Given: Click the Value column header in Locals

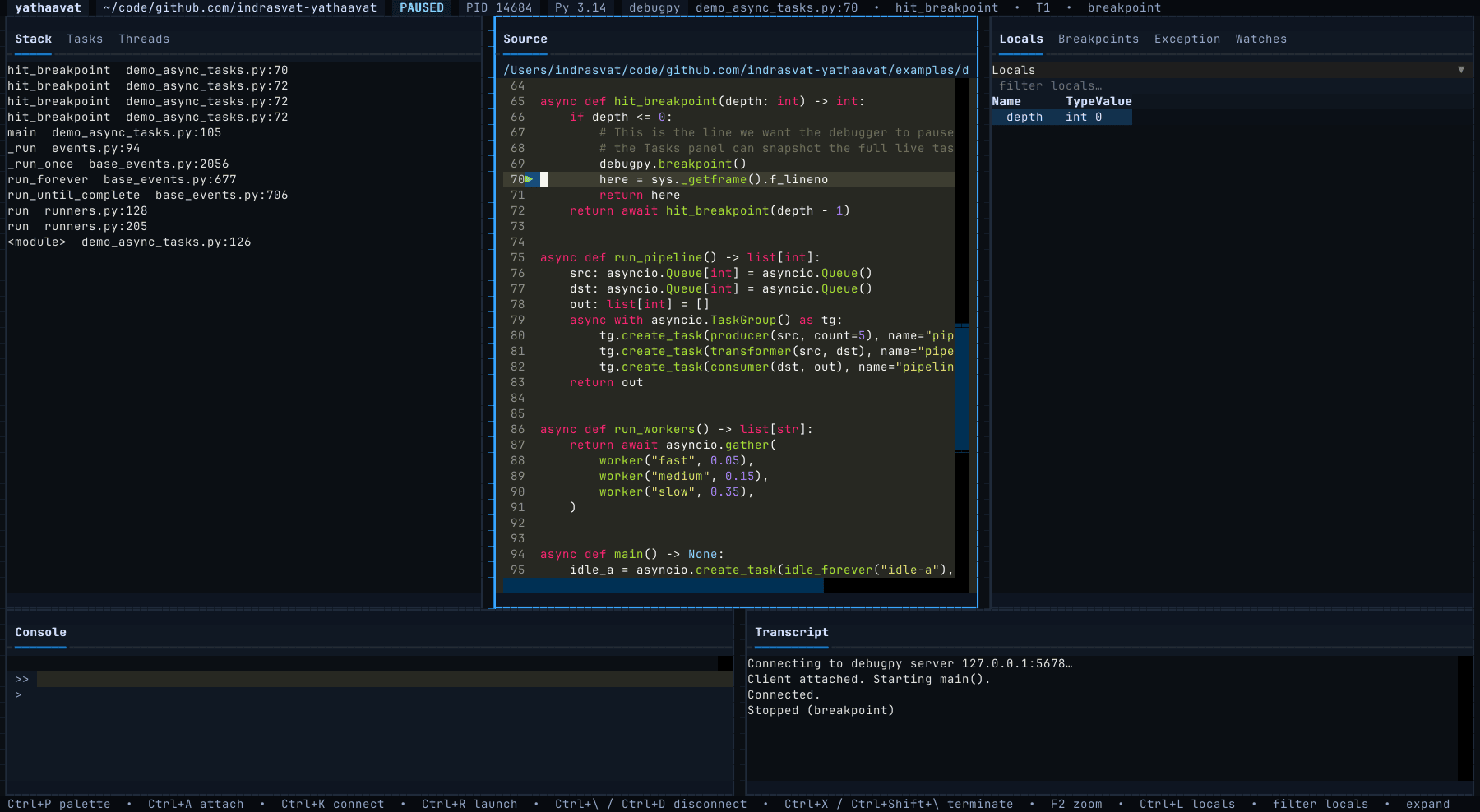Looking at the screenshot, I should pyautogui.click(x=1115, y=101).
